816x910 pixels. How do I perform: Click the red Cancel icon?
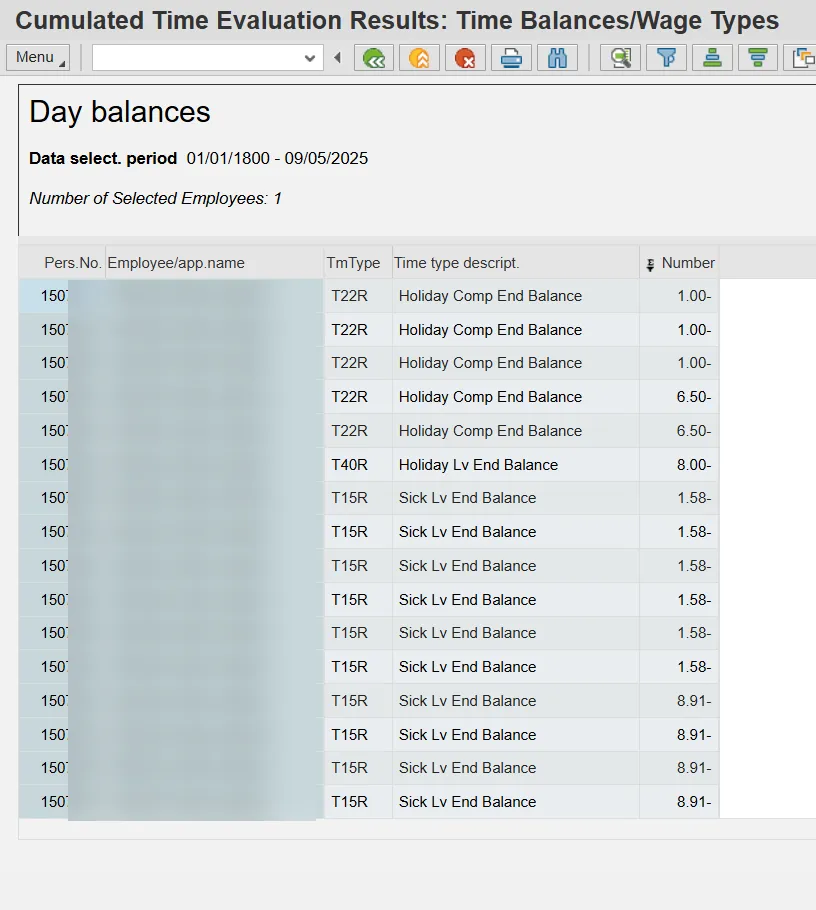pyautogui.click(x=465, y=58)
